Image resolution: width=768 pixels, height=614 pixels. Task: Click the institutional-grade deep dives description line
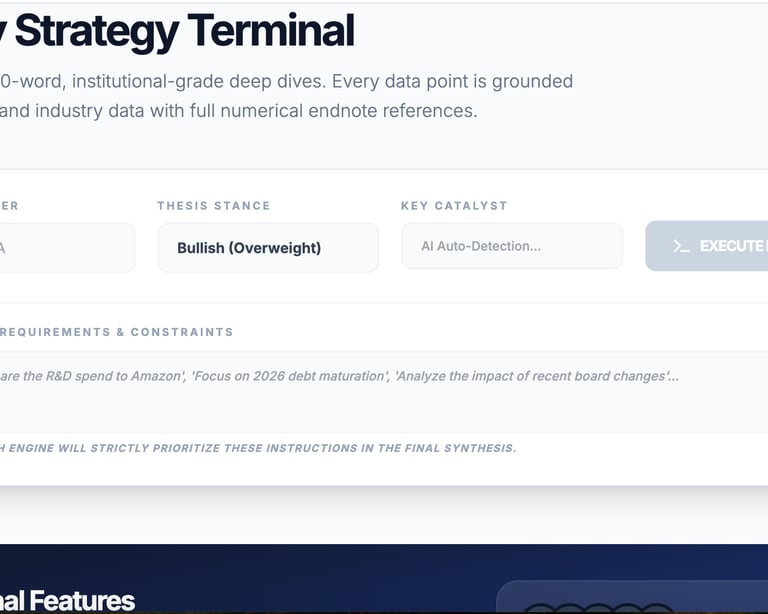click(286, 81)
